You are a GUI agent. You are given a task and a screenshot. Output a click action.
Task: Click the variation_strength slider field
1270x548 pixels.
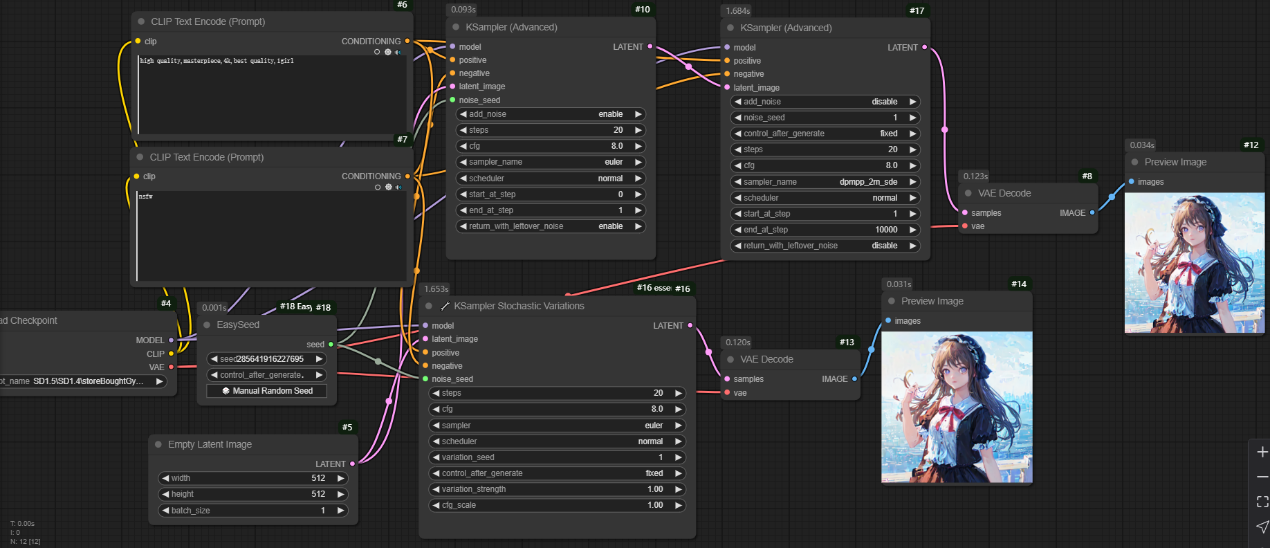558,489
